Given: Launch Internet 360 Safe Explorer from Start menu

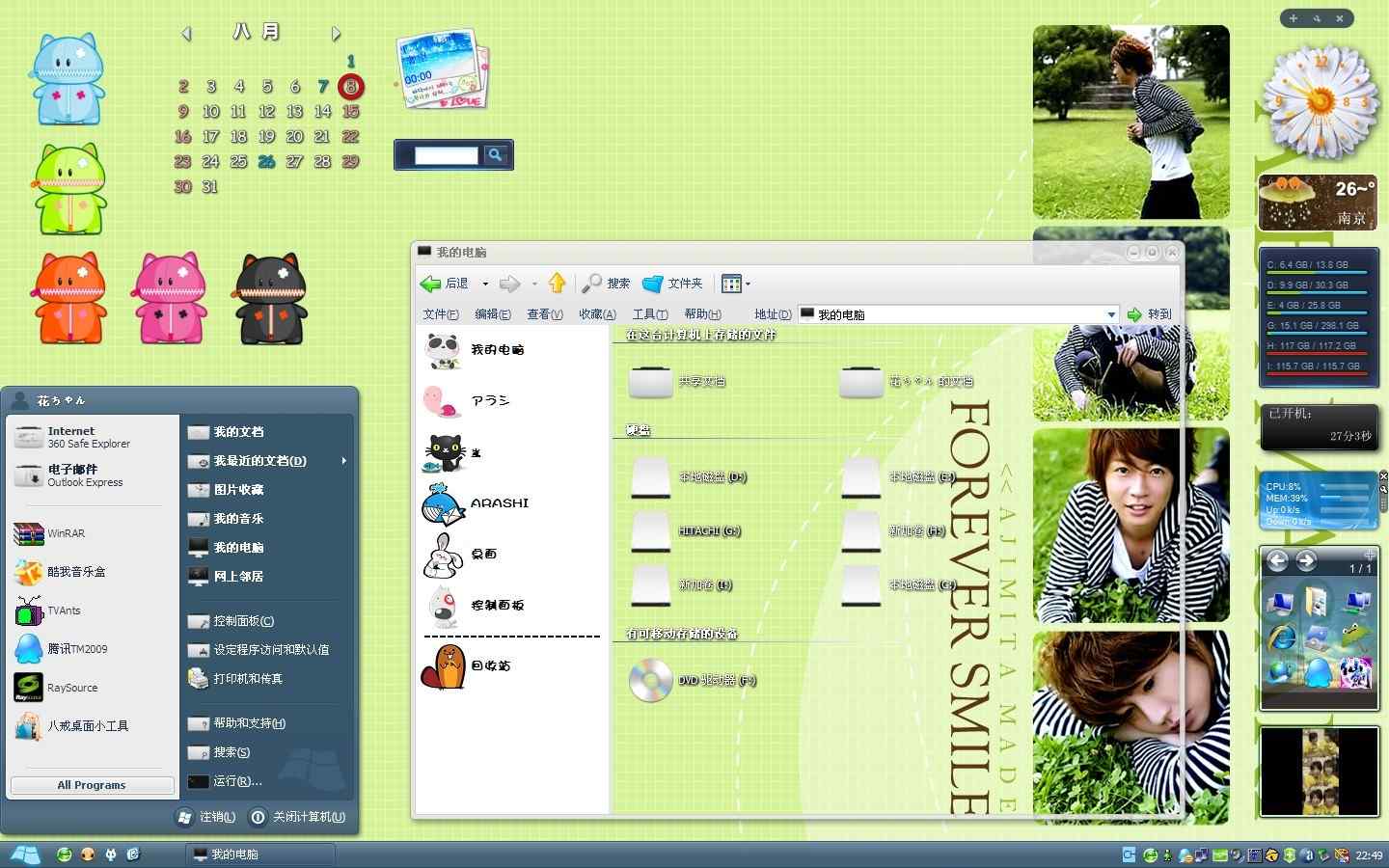Looking at the screenshot, I should click(x=94, y=438).
